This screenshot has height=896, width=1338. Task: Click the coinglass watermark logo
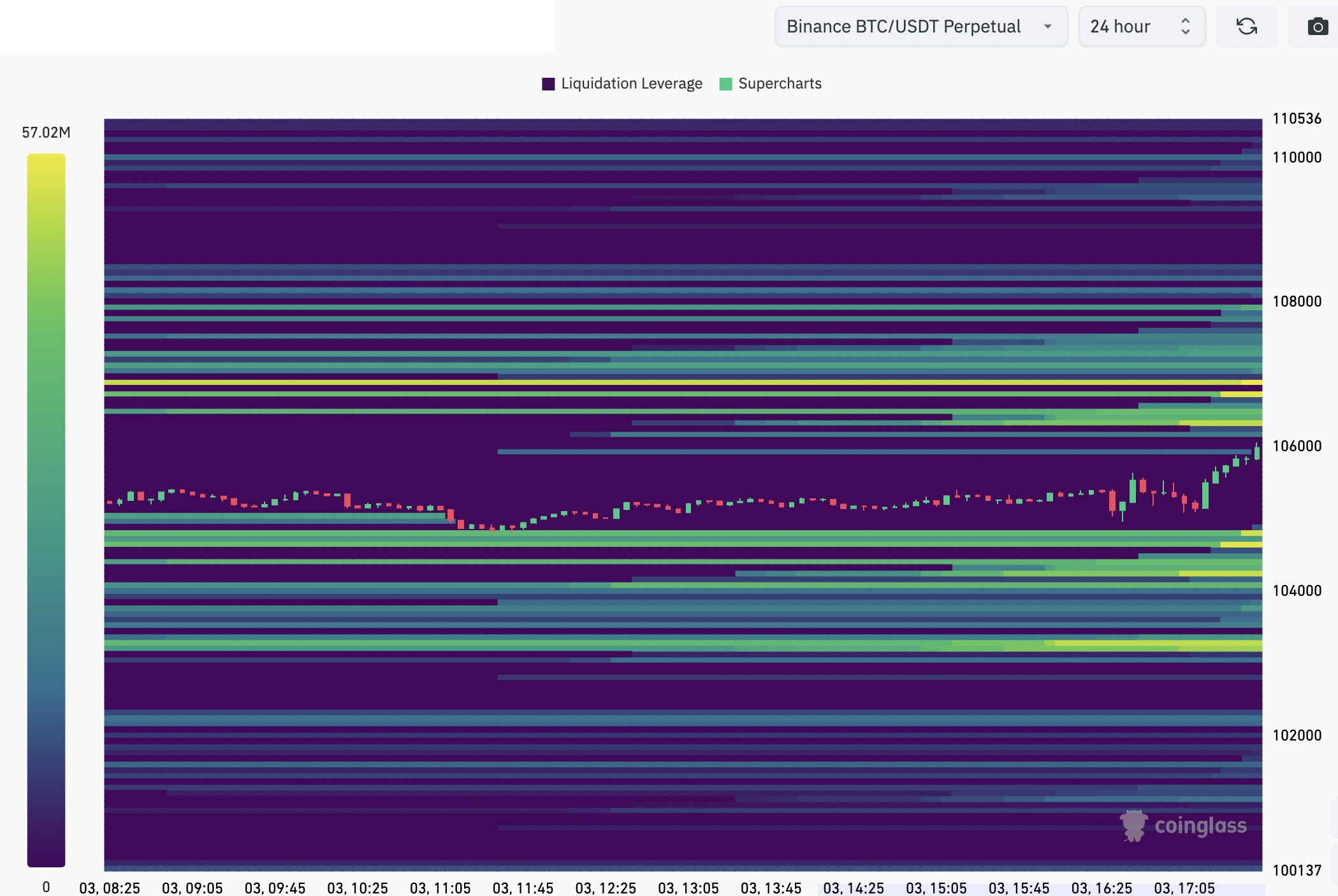[x=1183, y=826]
